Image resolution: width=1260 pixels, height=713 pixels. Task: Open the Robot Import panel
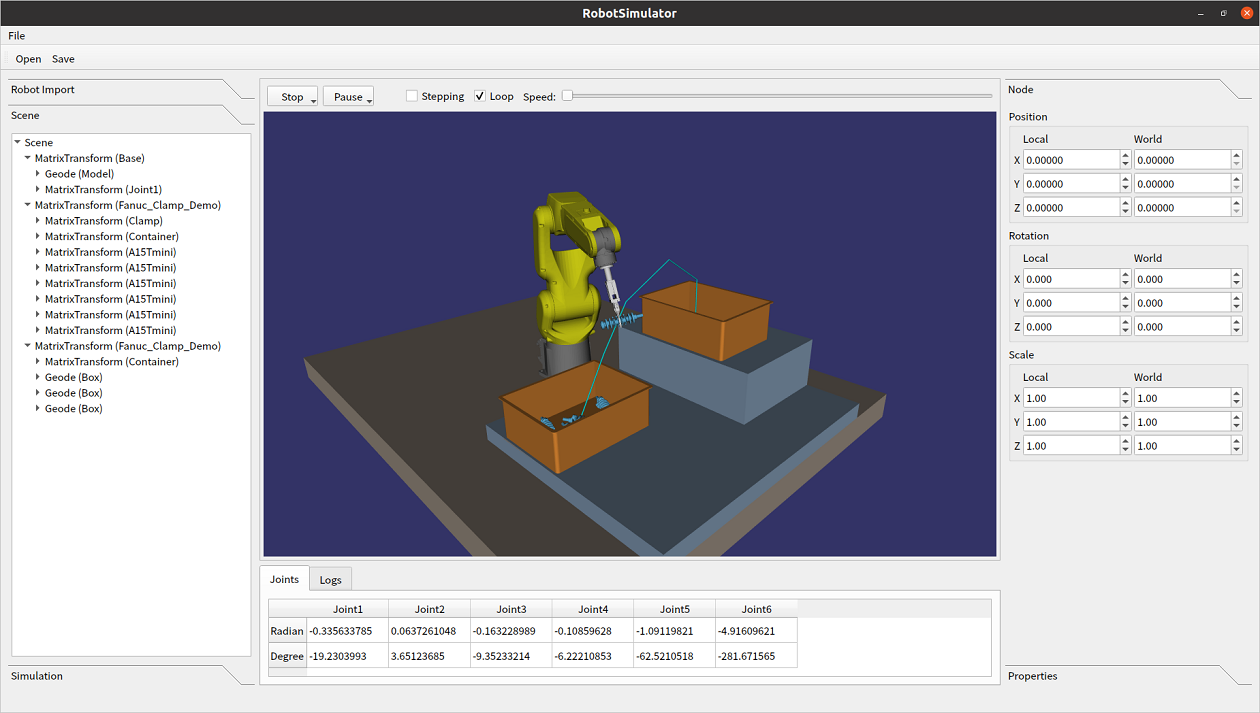[x=43, y=90]
